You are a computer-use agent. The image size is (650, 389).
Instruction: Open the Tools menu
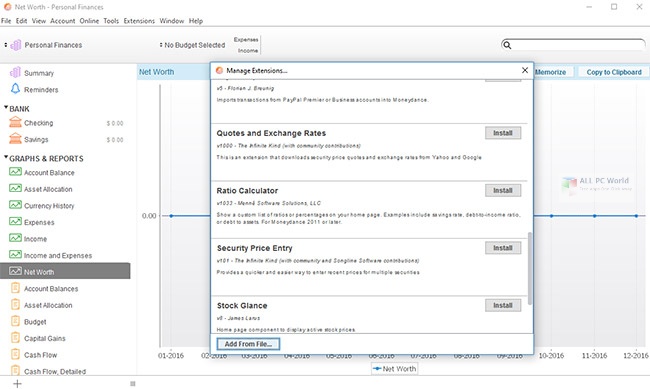[111, 21]
